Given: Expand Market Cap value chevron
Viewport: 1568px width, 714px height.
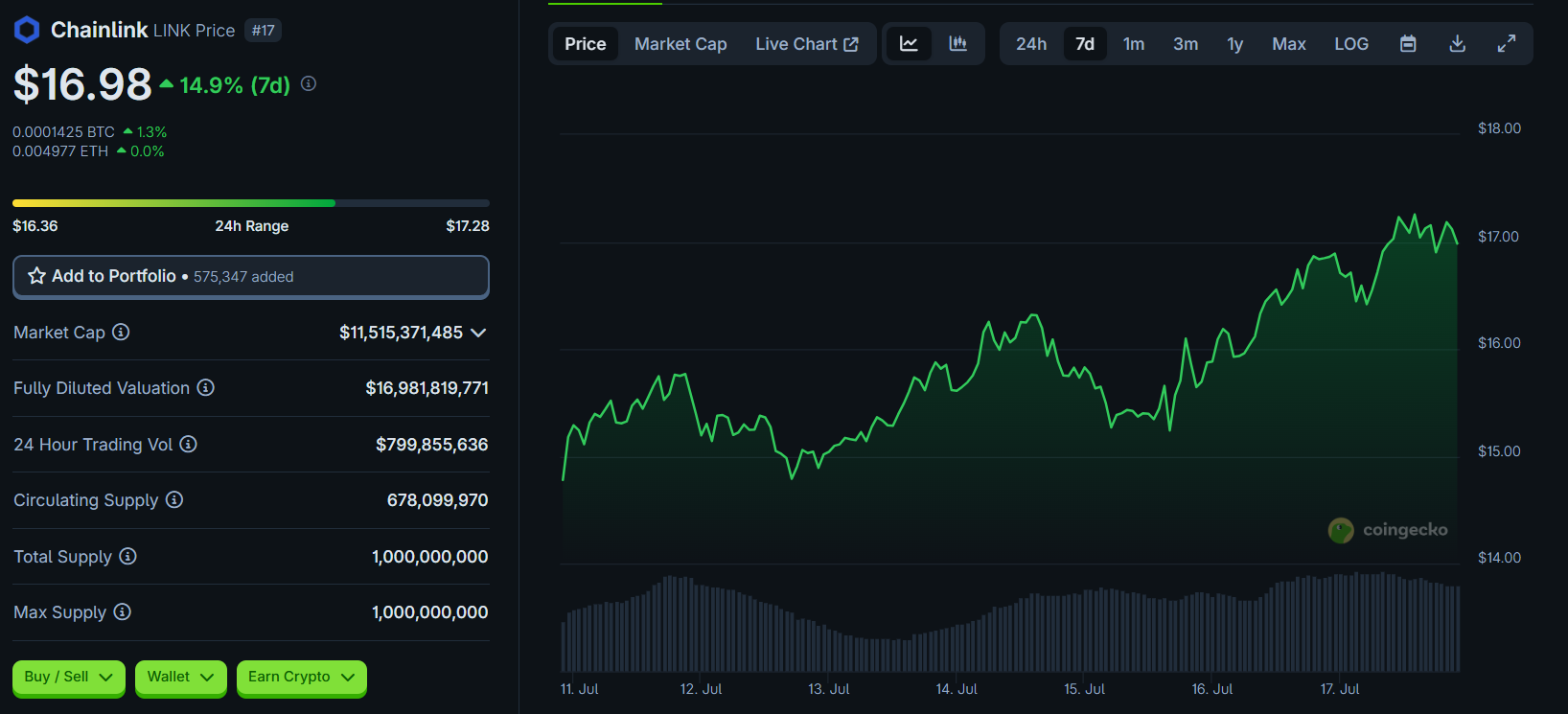Looking at the screenshot, I should pyautogui.click(x=479, y=333).
